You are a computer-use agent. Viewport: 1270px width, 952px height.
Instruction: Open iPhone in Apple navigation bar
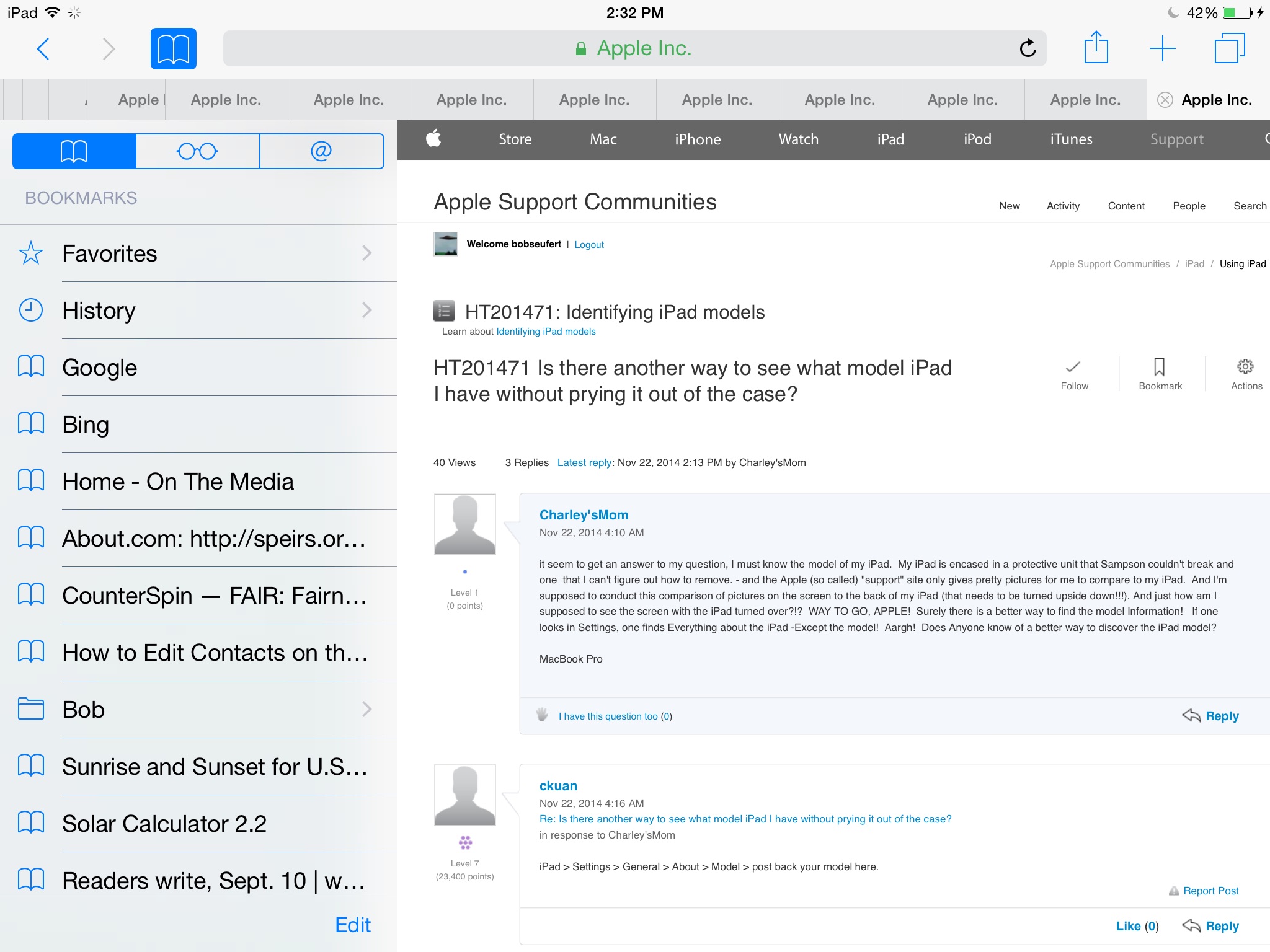click(x=698, y=139)
